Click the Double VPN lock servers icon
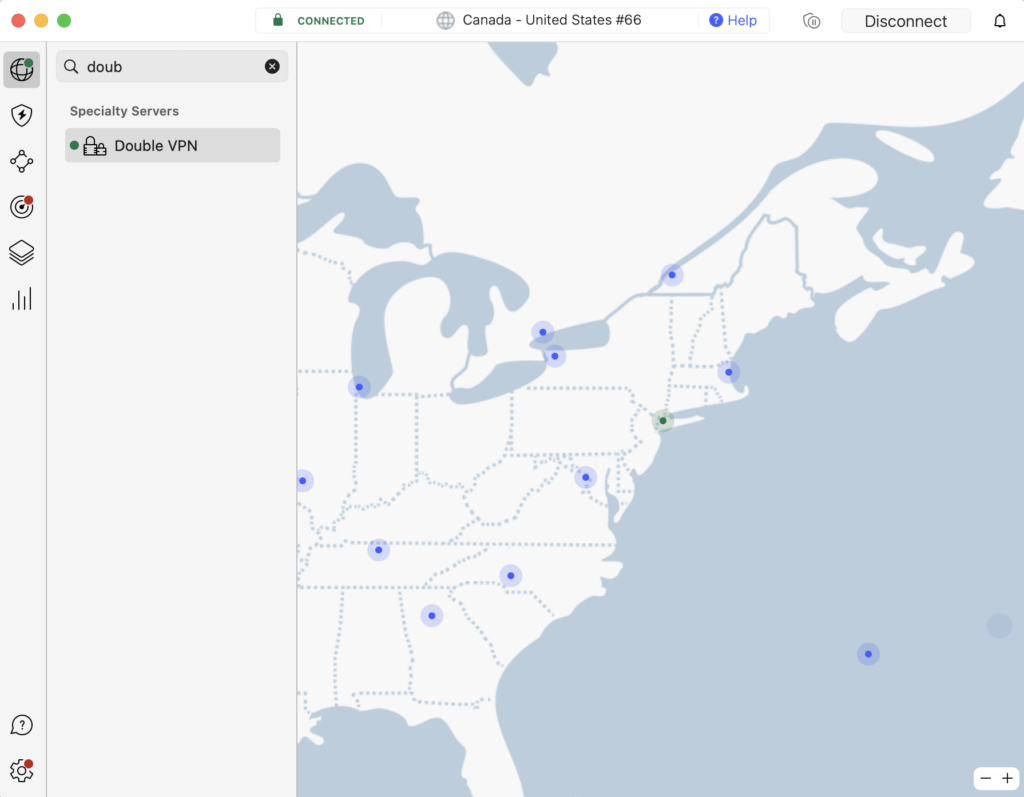1024x797 pixels. click(x=95, y=146)
